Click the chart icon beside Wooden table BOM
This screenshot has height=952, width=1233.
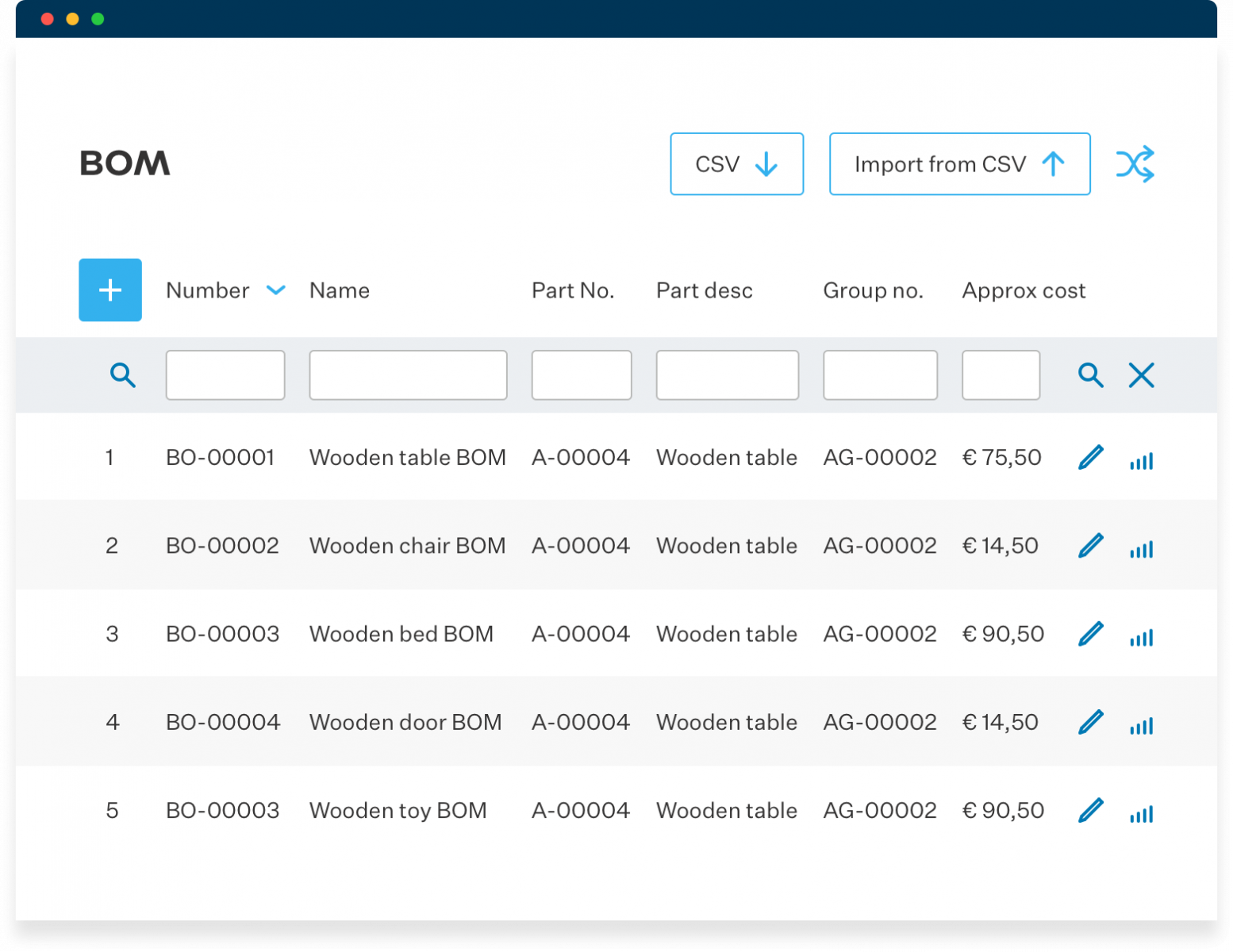[x=1141, y=460]
